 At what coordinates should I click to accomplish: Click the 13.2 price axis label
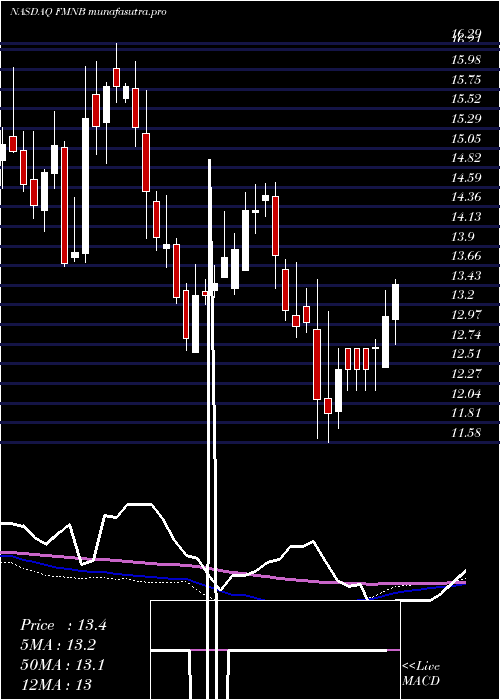463,295
